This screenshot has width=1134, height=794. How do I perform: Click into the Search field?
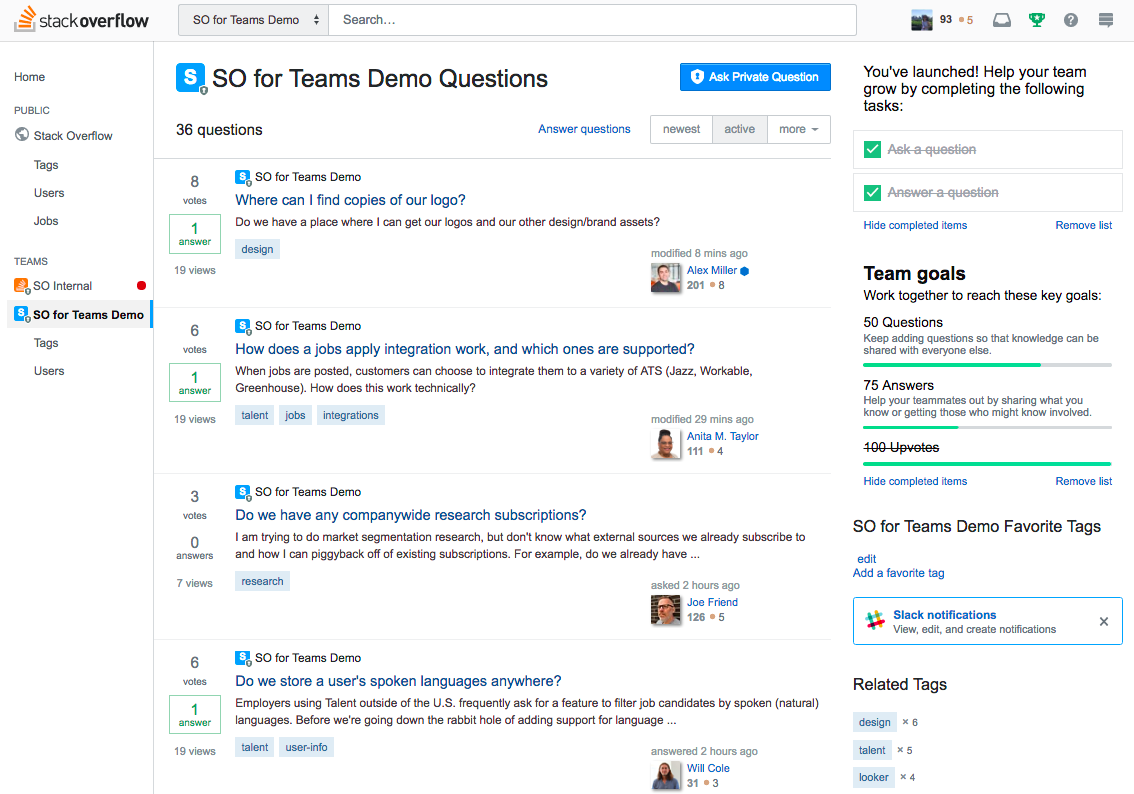pos(592,20)
